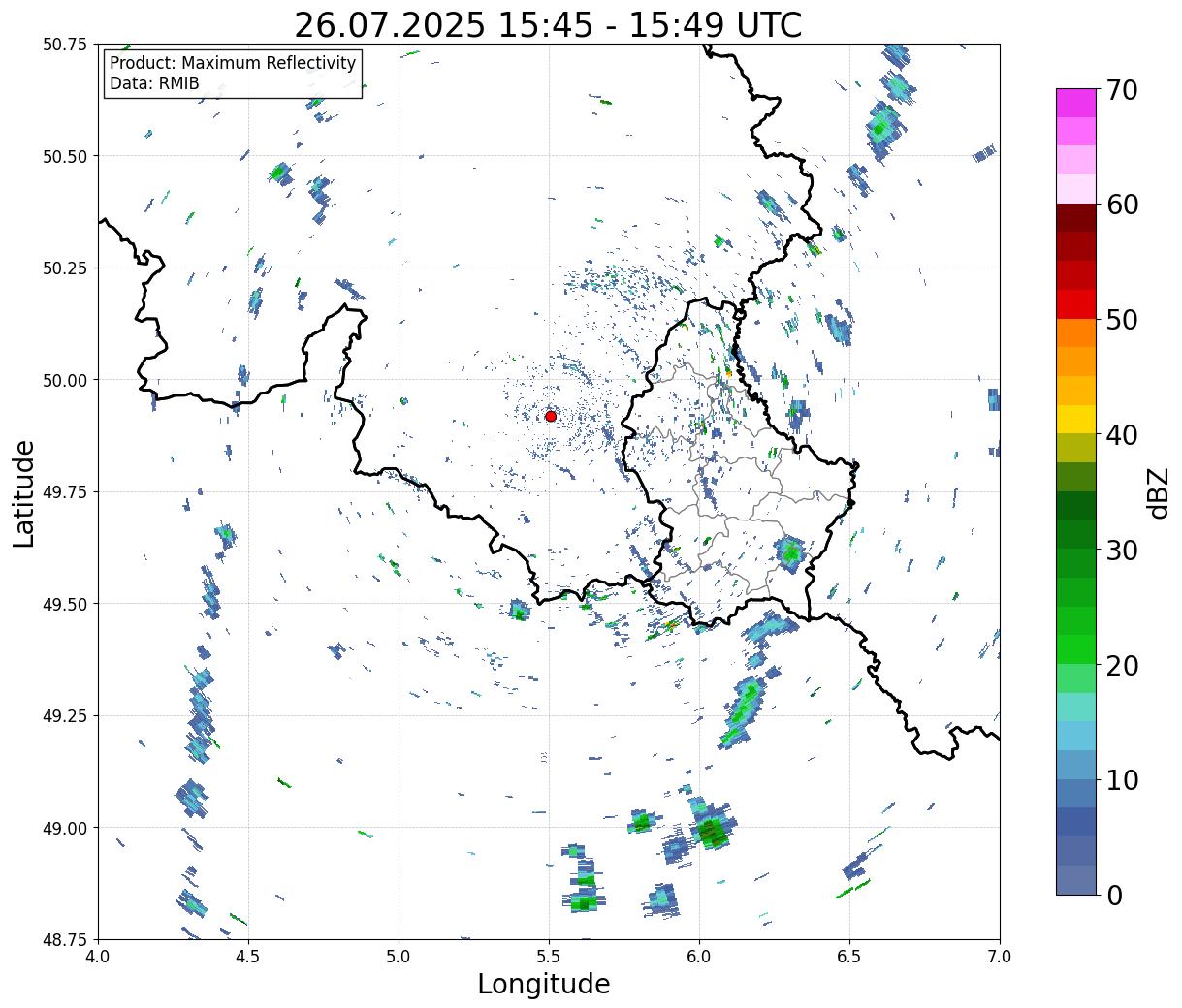Click the colorbar tick label 60
Image resolution: width=1182 pixels, height=1008 pixels.
tap(1122, 205)
